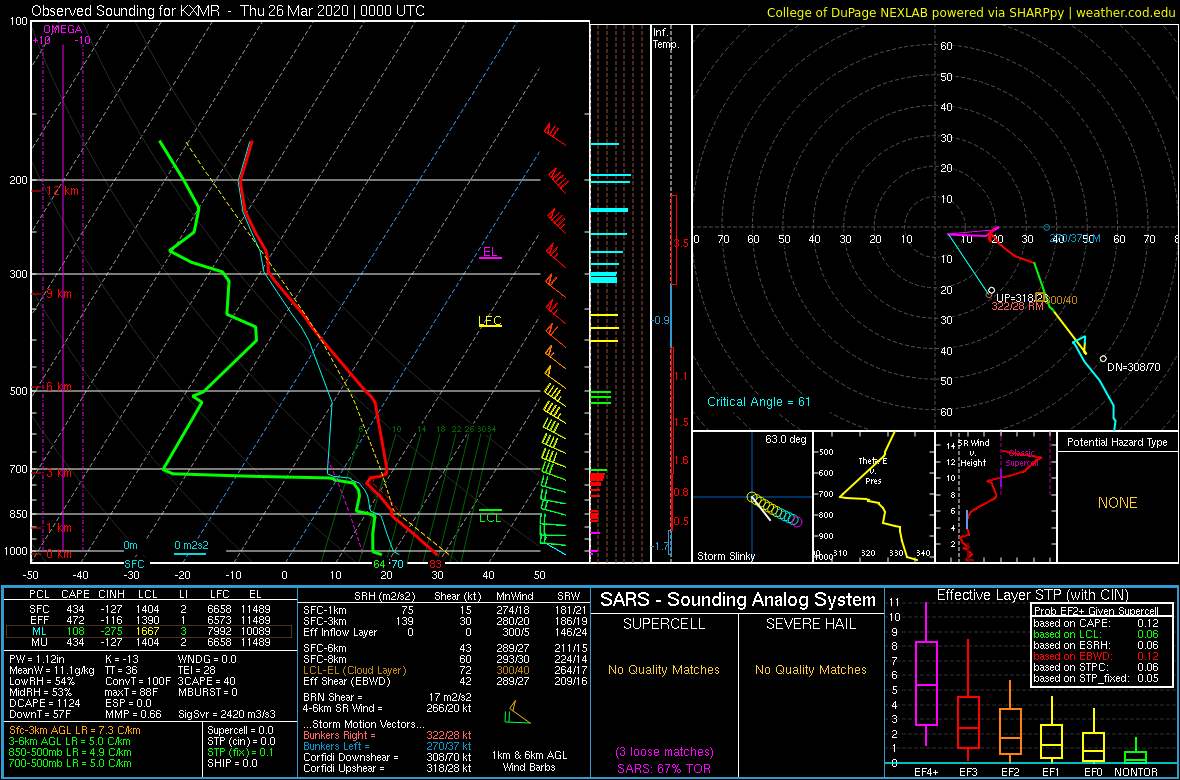Click the STP (fix) = 0.1 value

[241, 752]
